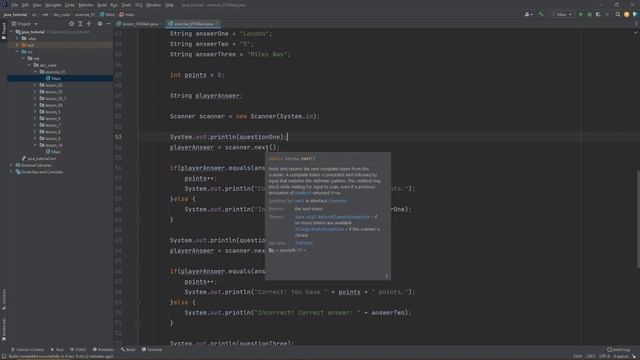The height and width of the screenshot is (360, 640).
Task: Collapse the java_tutorial root node
Action: click(x=12, y=32)
